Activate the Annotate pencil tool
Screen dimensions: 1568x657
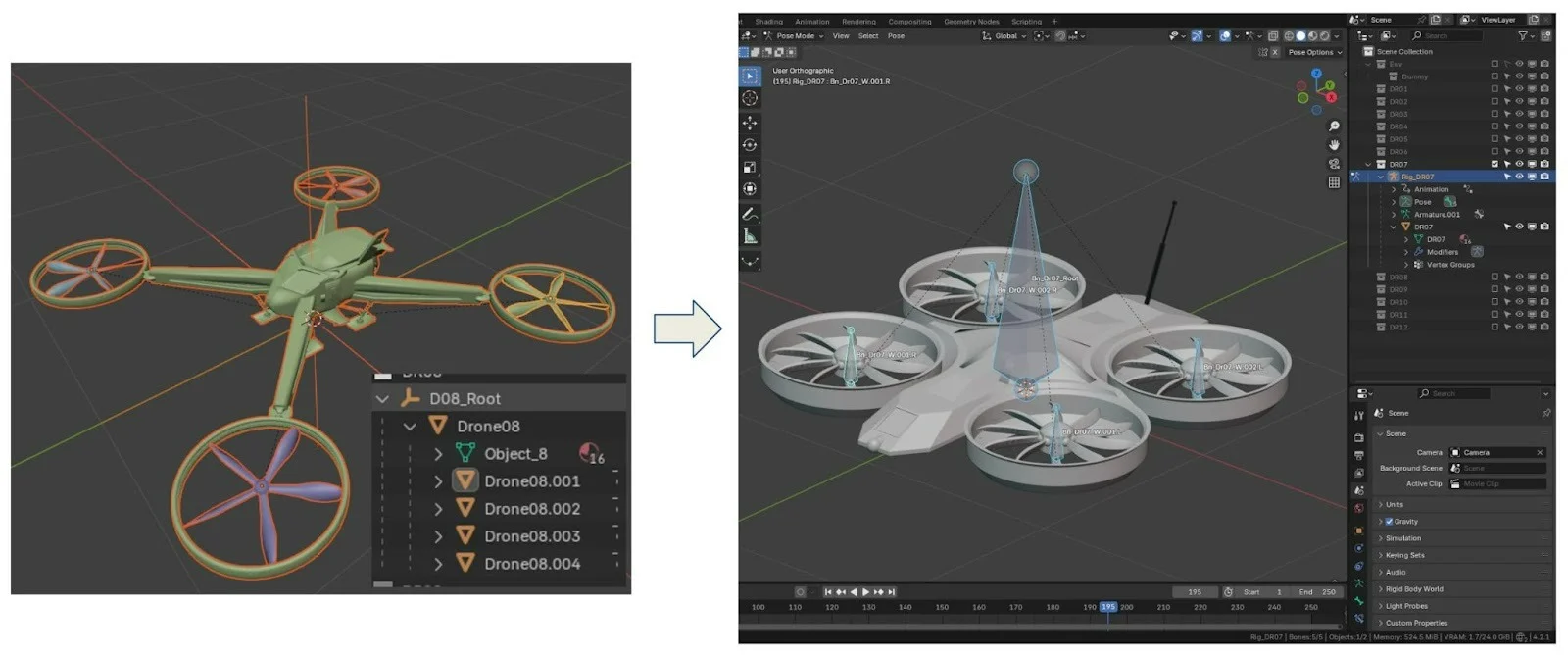click(x=750, y=214)
